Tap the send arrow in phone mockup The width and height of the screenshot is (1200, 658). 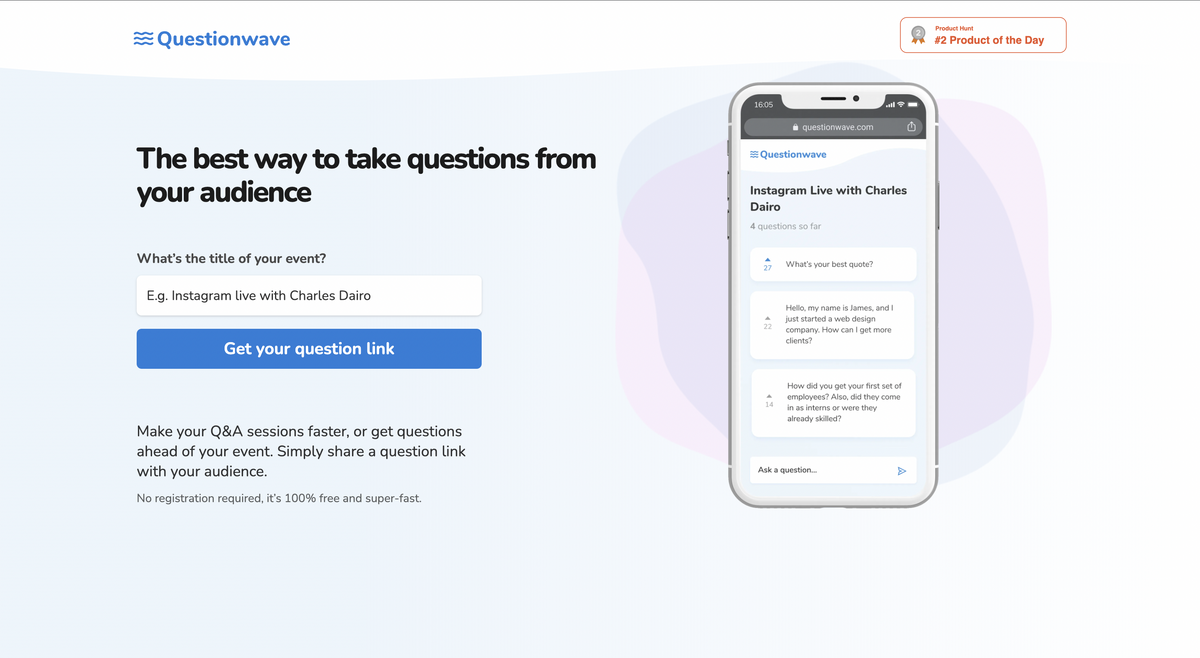pyautogui.click(x=901, y=470)
